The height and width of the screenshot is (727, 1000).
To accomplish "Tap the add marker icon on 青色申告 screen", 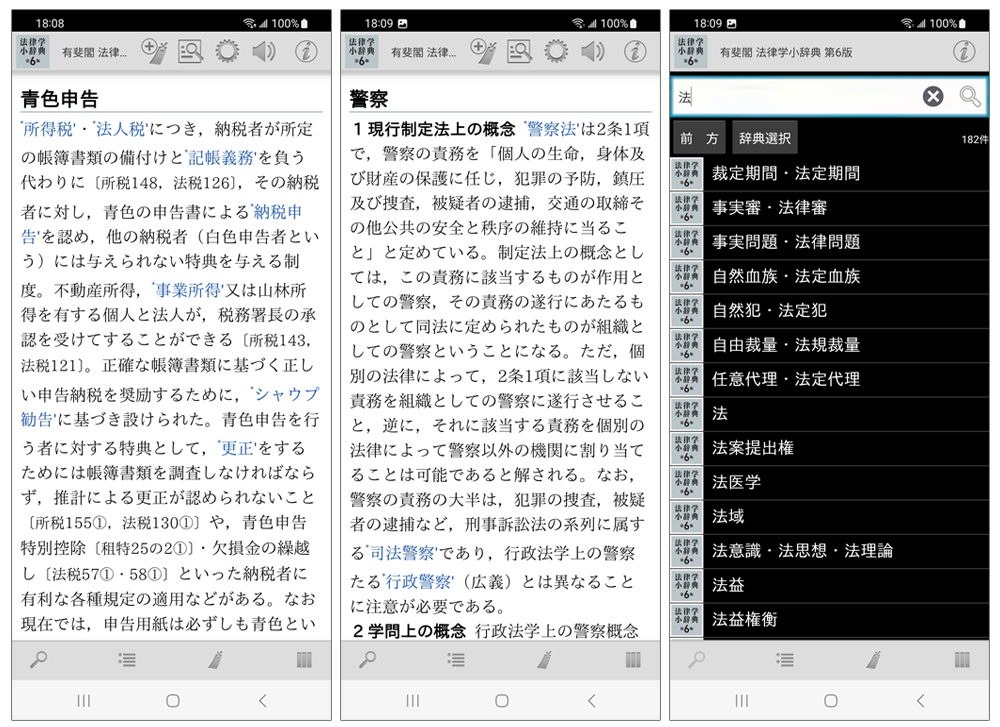I will [154, 50].
